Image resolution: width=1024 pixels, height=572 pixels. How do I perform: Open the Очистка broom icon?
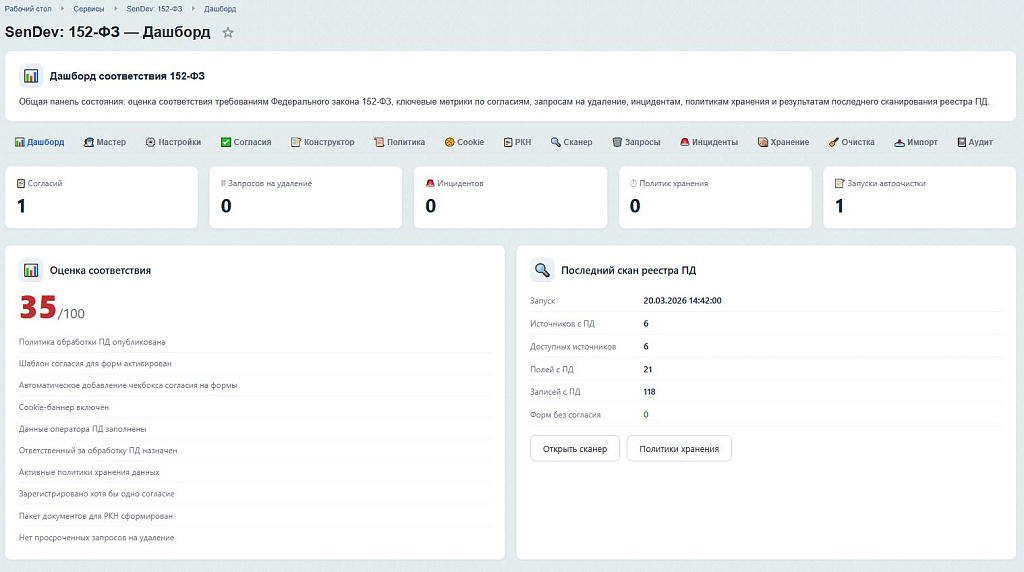pos(834,142)
